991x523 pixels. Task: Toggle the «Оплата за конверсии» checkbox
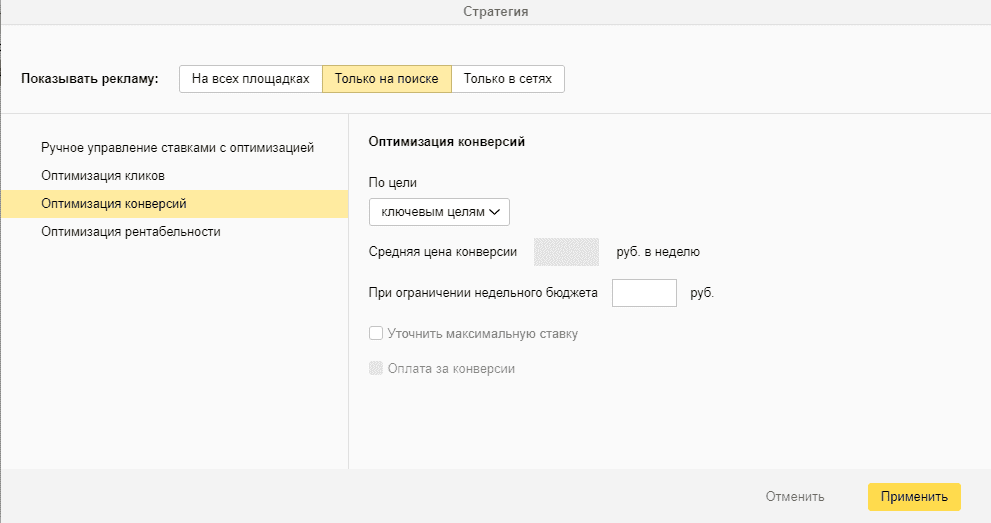pos(376,368)
